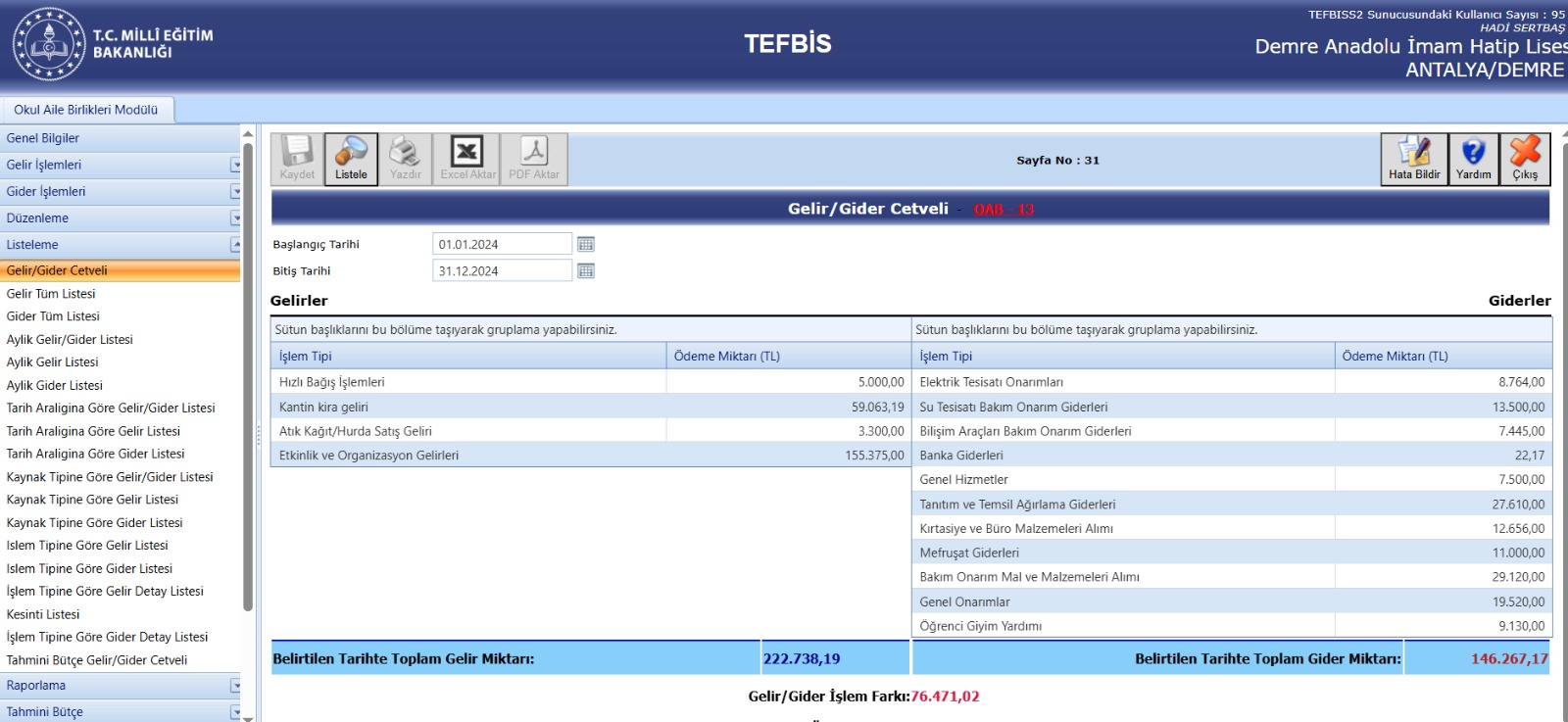Select Kesinti Listesi in the sidebar
This screenshot has height=722, width=1568.
tap(43, 614)
